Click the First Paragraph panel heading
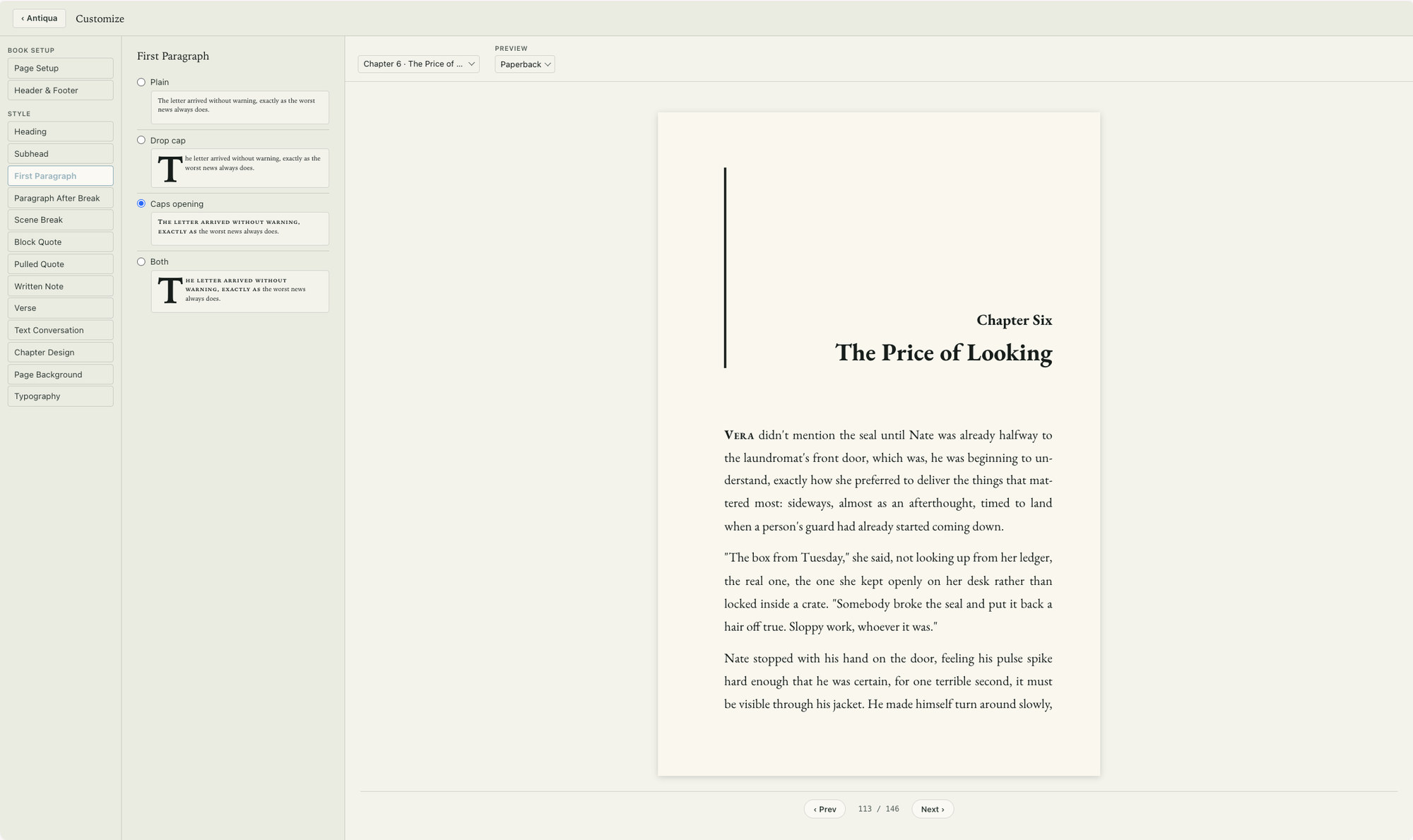The height and width of the screenshot is (840, 1413). (x=173, y=56)
